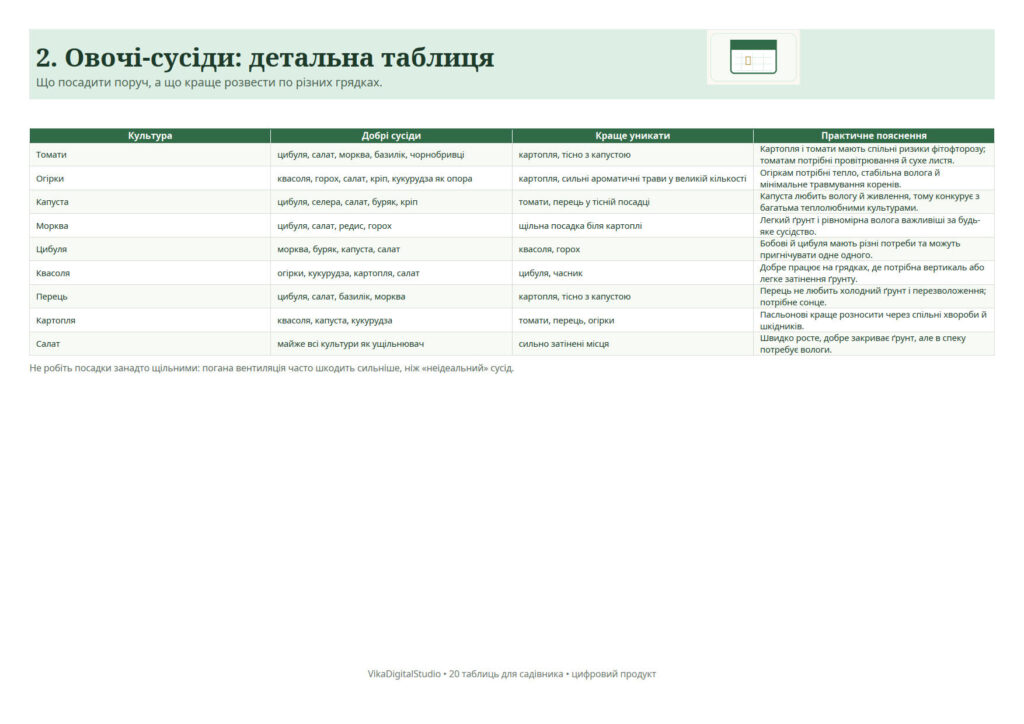The height and width of the screenshot is (724, 1024).
Task: Select the 'Квасоля' cell in Культура column
Action: [x=150, y=273]
